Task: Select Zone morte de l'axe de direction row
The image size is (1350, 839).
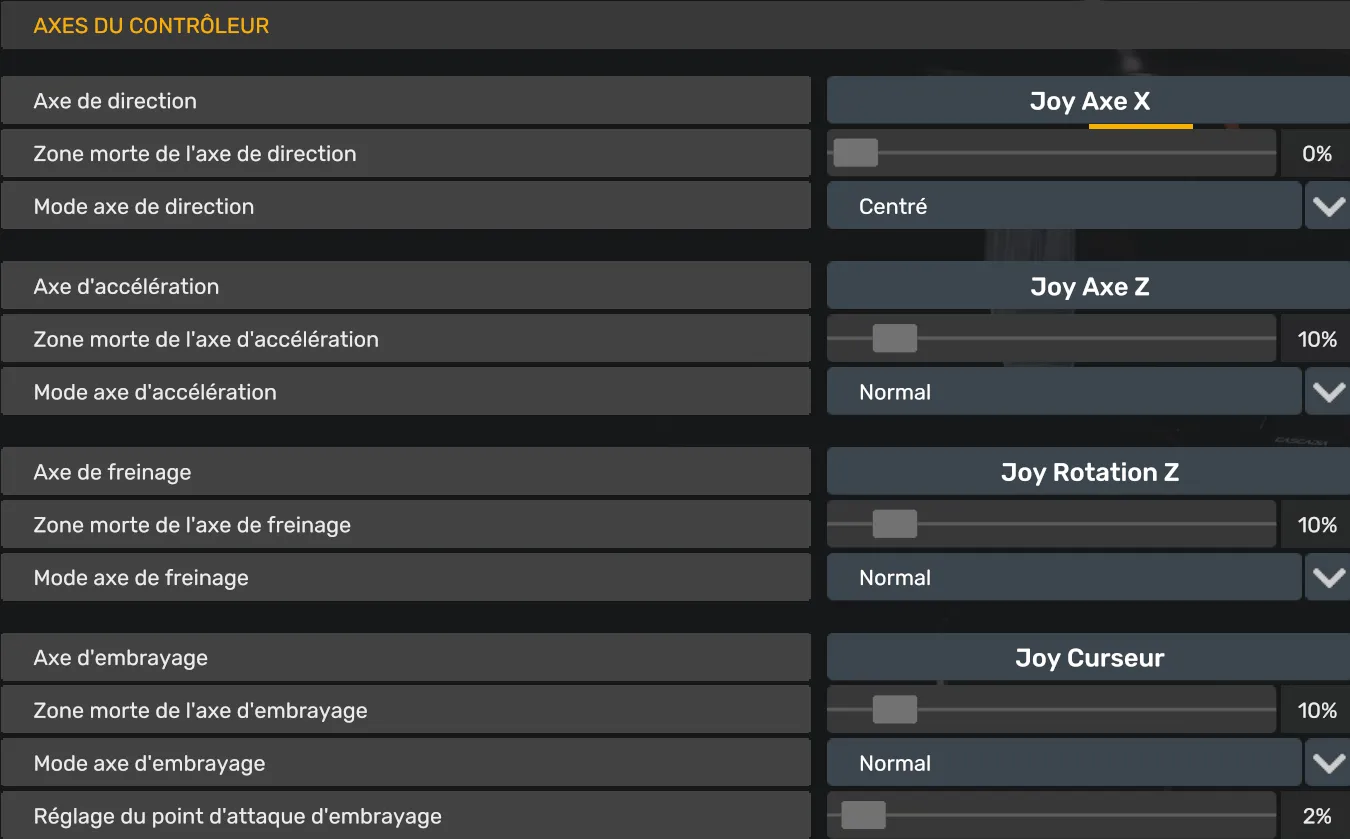Action: [405, 153]
